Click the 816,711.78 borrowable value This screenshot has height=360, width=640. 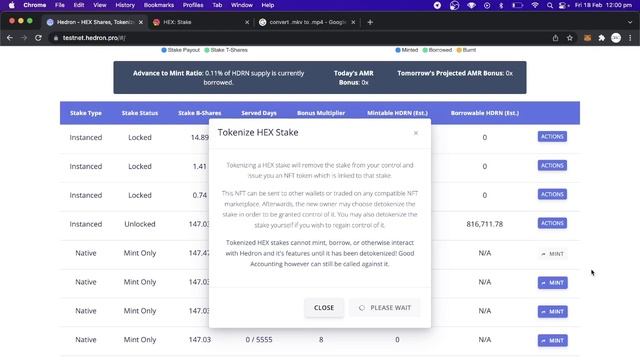click(x=484, y=224)
